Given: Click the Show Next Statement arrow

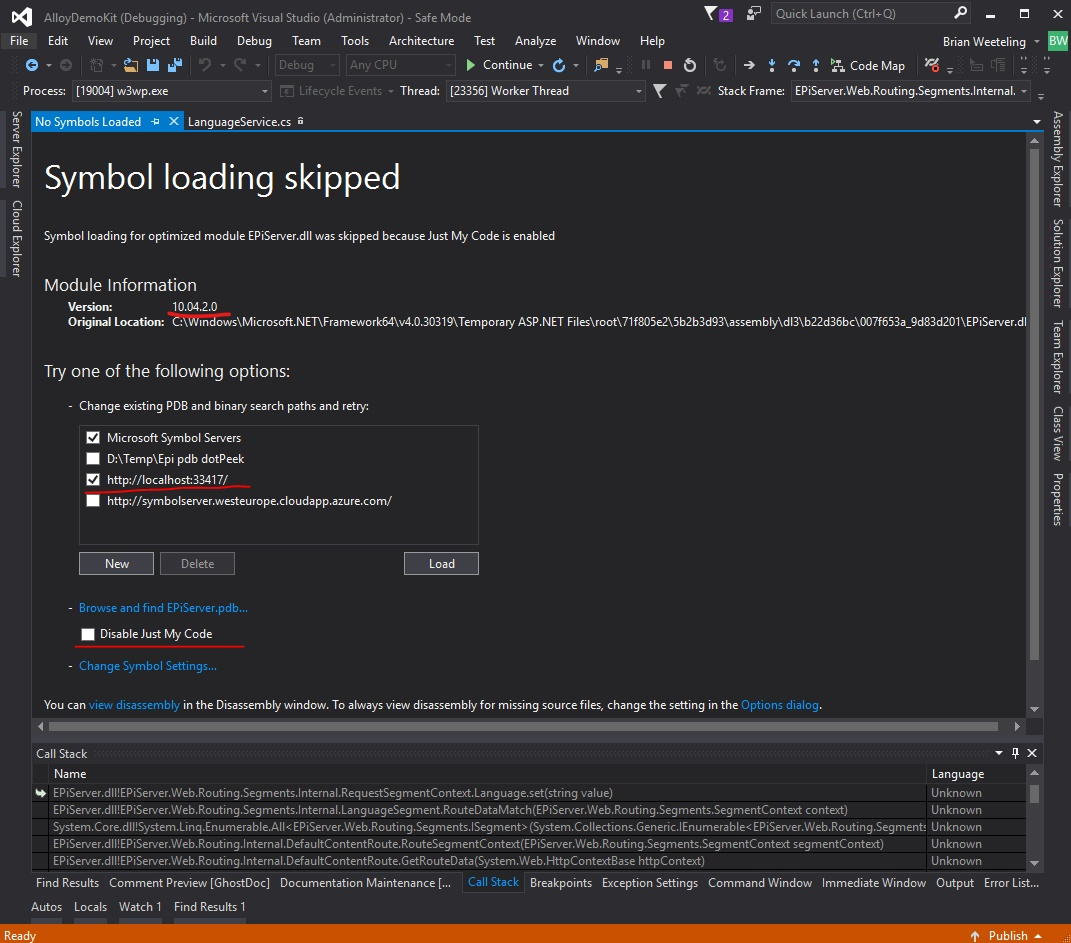Looking at the screenshot, I should [x=749, y=65].
